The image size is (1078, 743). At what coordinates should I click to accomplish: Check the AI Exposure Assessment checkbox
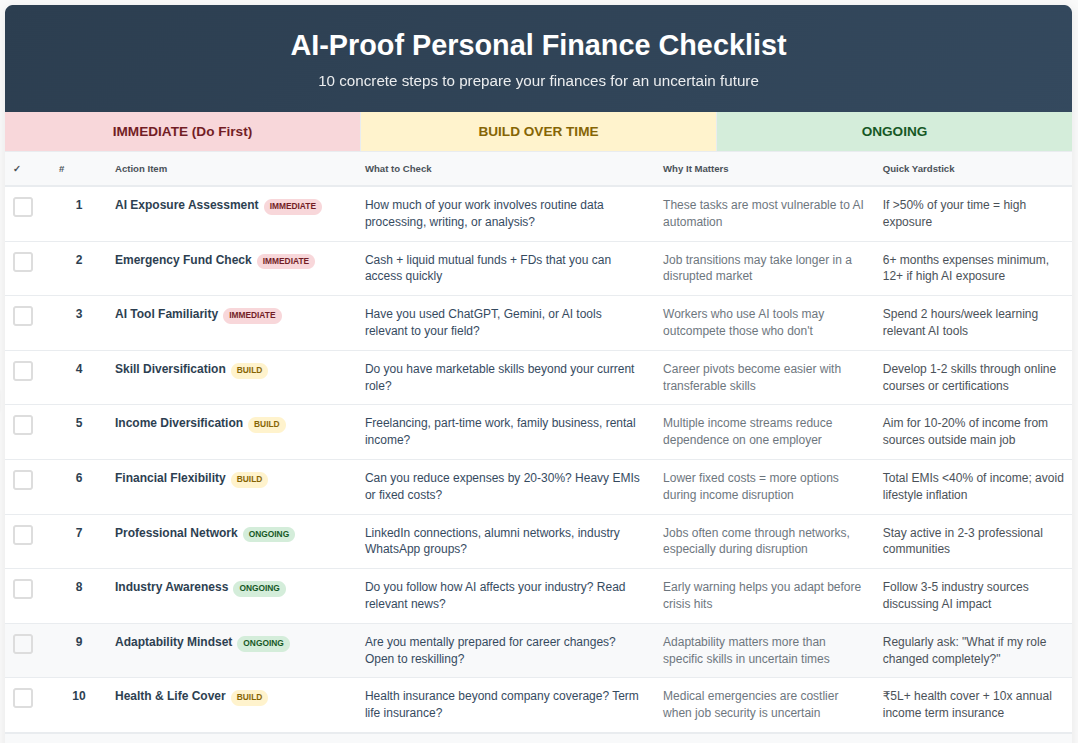pyautogui.click(x=23, y=207)
